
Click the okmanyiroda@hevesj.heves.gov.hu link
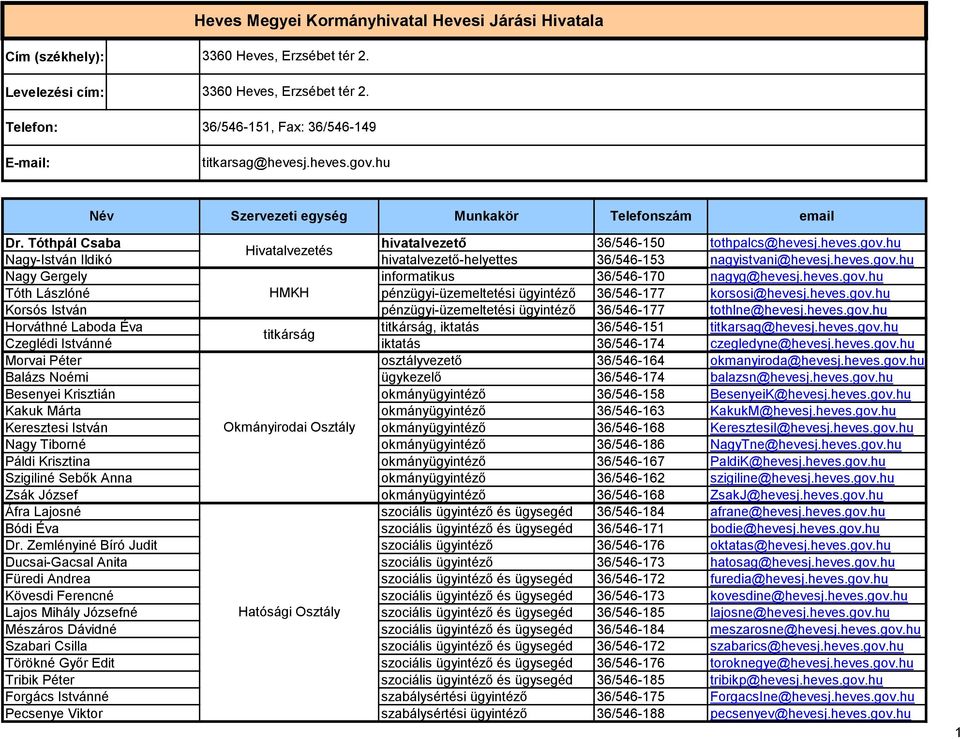(x=817, y=361)
